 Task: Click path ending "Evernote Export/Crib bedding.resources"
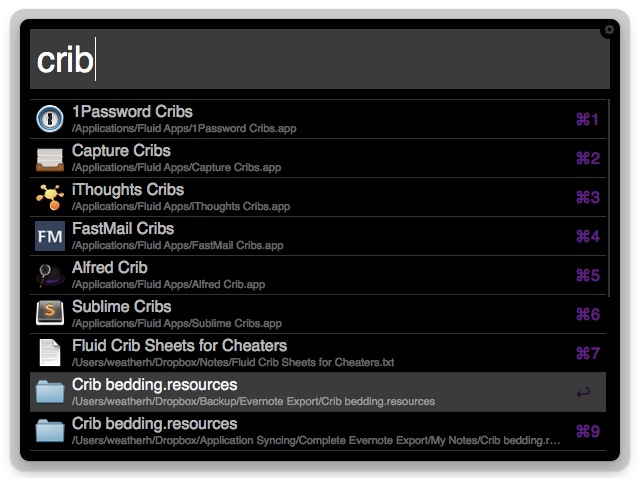(x=253, y=402)
